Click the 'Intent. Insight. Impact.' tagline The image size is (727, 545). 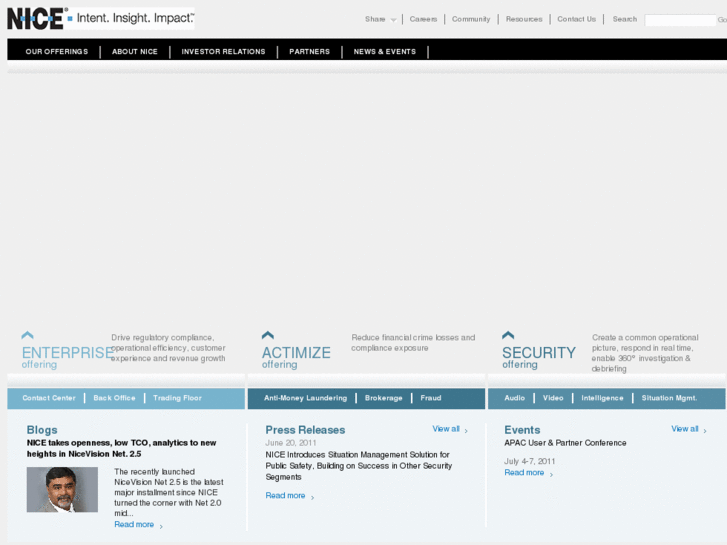135,18
